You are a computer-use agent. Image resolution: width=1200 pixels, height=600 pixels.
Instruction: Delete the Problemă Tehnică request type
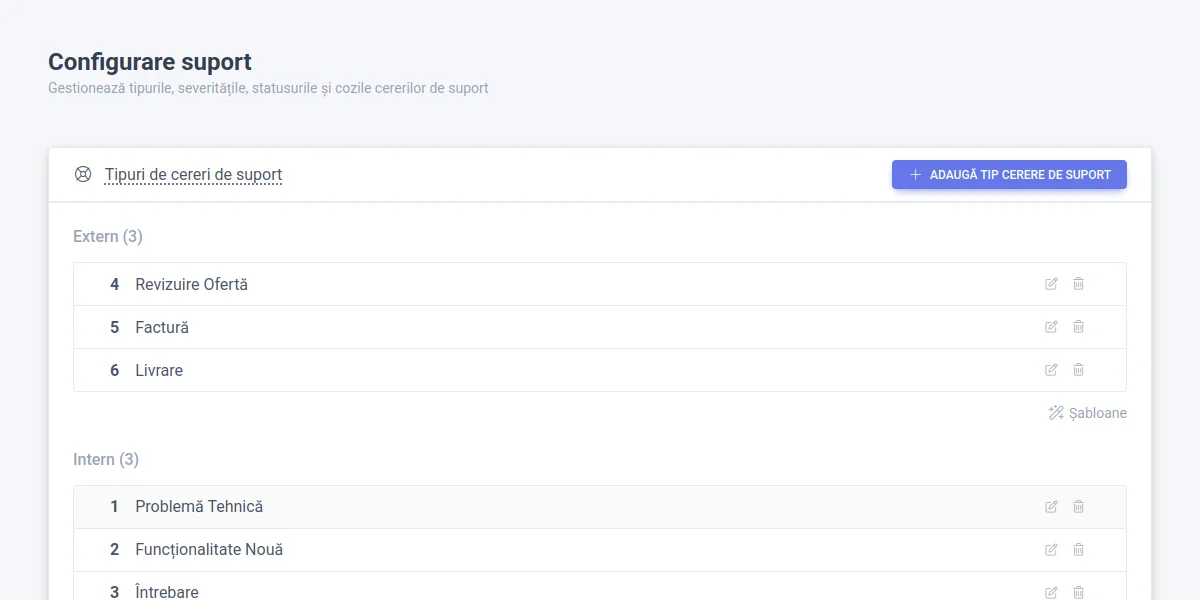(x=1078, y=507)
